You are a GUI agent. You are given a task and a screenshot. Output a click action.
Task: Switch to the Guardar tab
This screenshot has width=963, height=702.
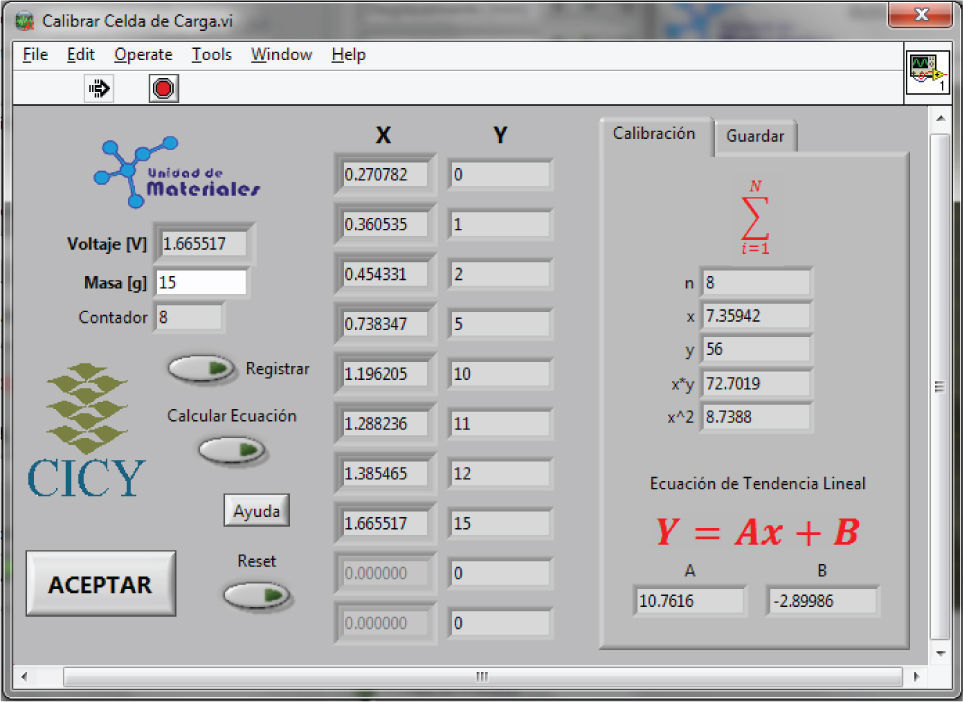pyautogui.click(x=755, y=137)
